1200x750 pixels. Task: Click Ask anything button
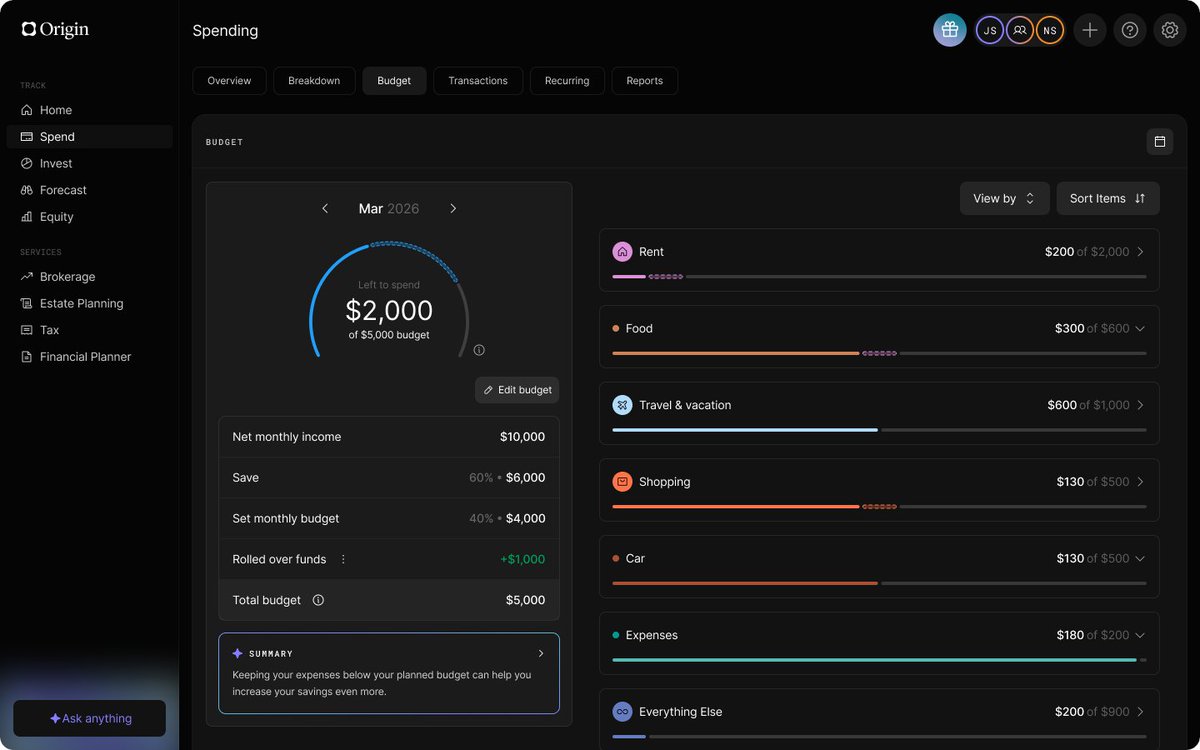(90, 718)
